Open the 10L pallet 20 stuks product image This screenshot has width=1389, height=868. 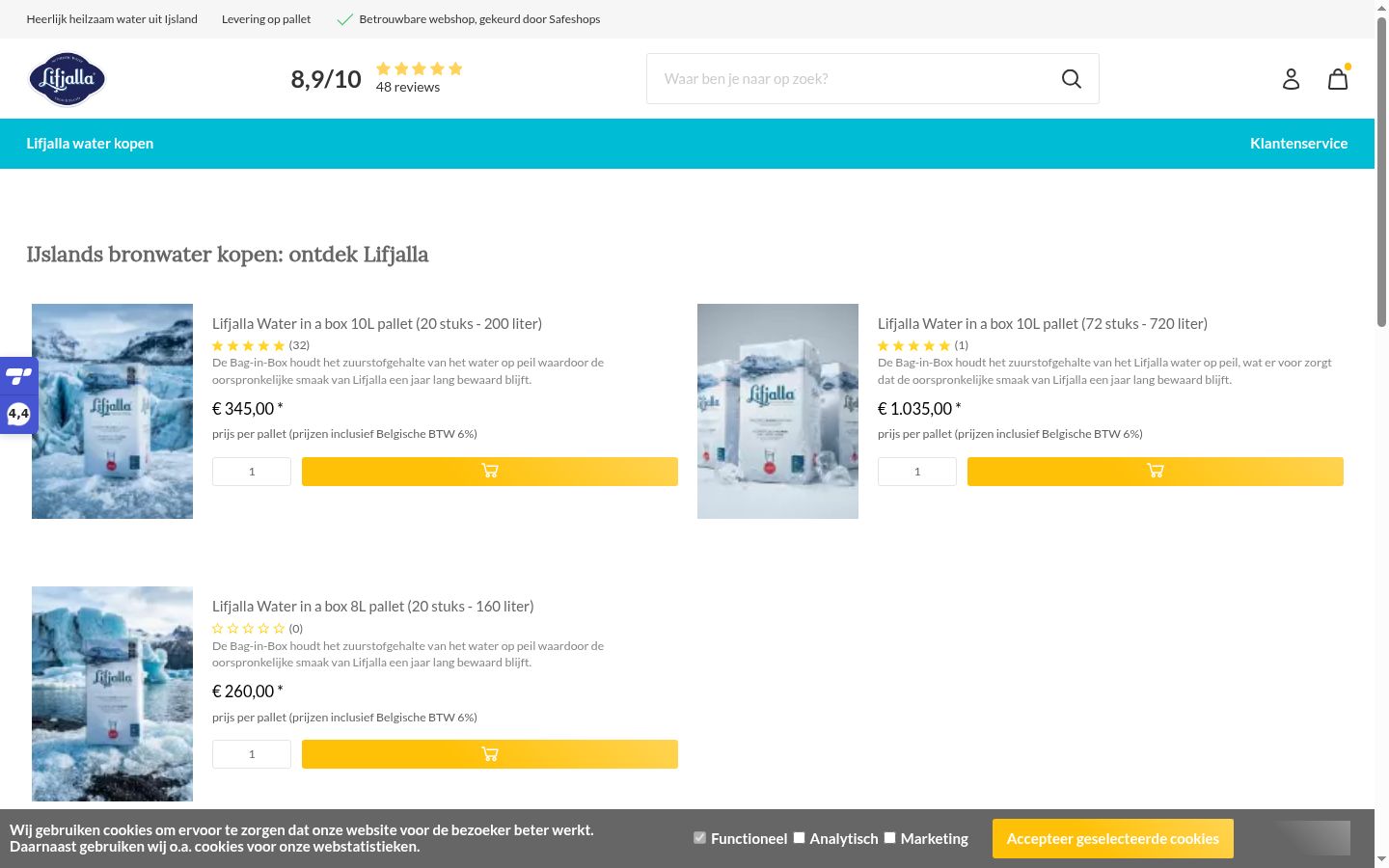[x=112, y=411]
